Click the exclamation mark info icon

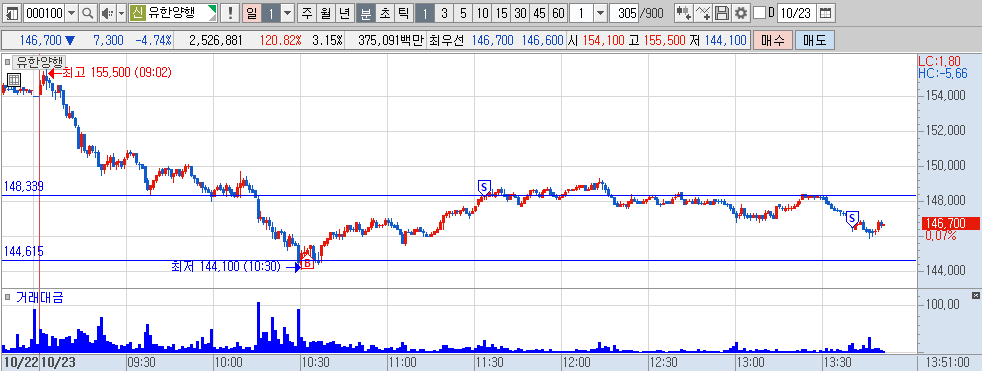pos(231,13)
